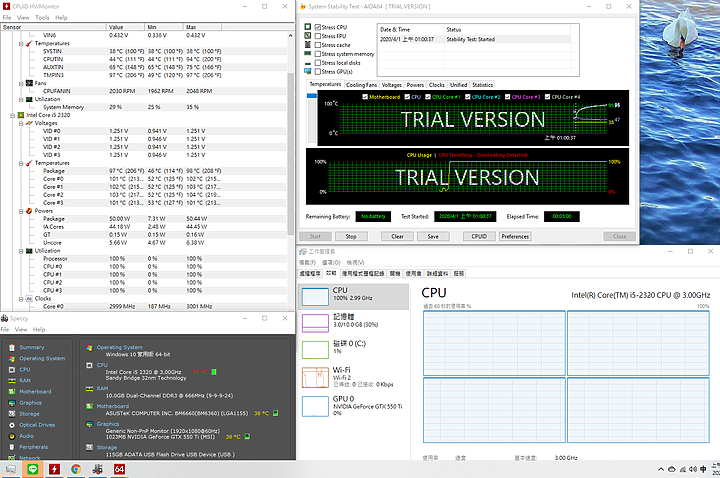Image resolution: width=720 pixels, height=478 pixels.
Task: Enable Stress cache checkbox
Action: tap(318, 45)
